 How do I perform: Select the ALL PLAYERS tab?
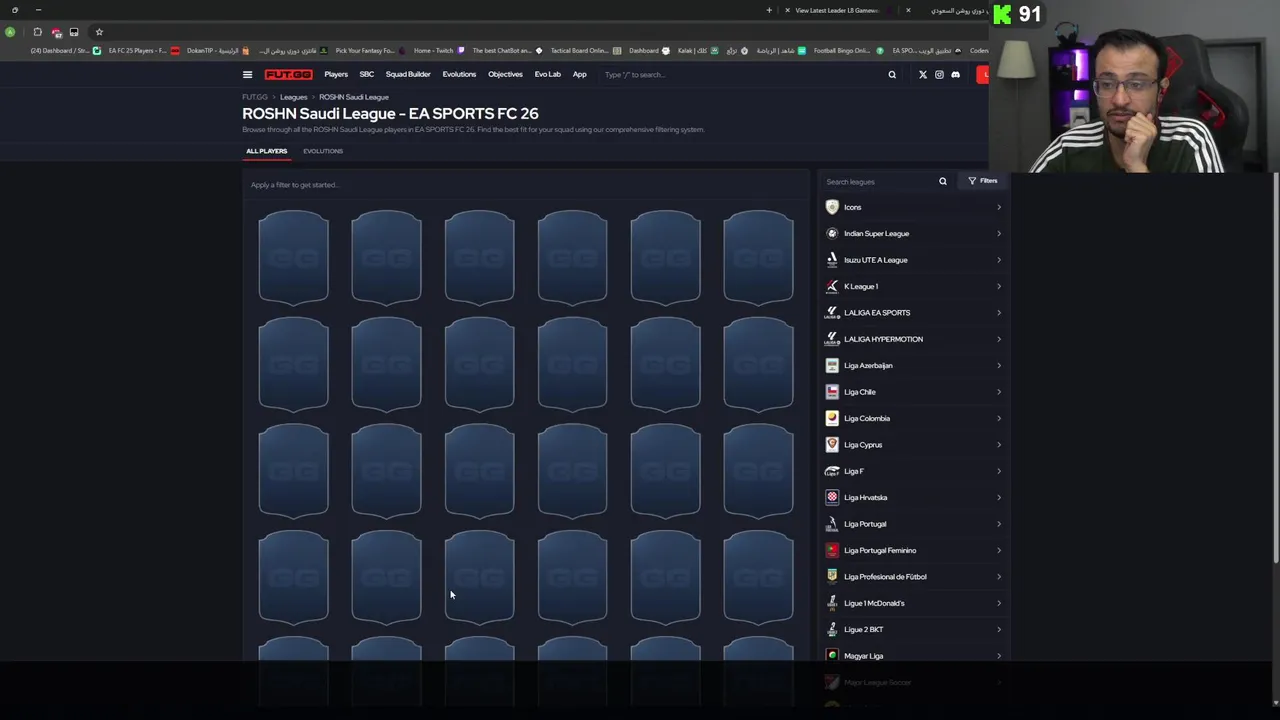266,151
